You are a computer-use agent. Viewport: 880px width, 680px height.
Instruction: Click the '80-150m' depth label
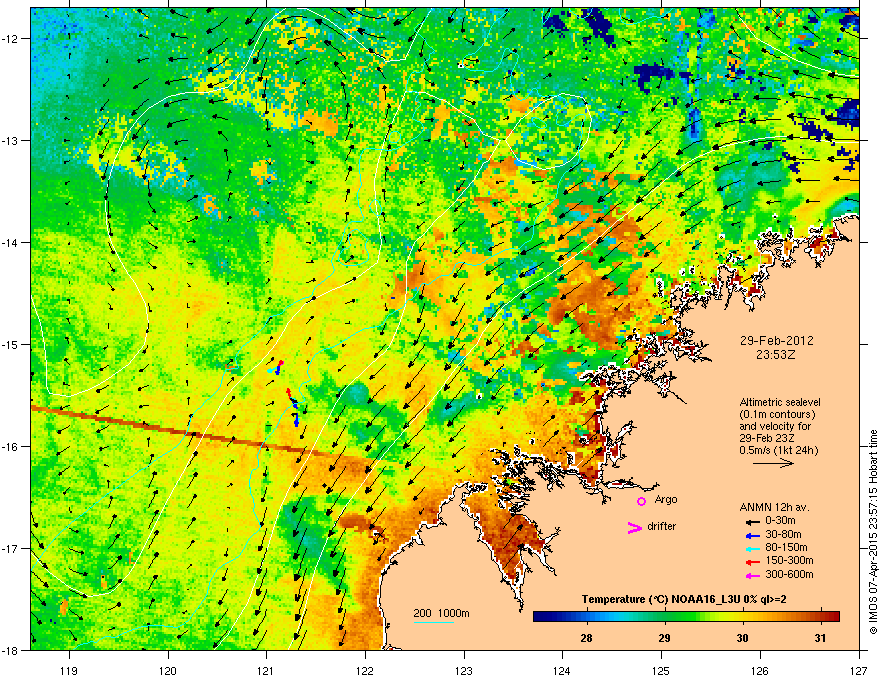786,547
